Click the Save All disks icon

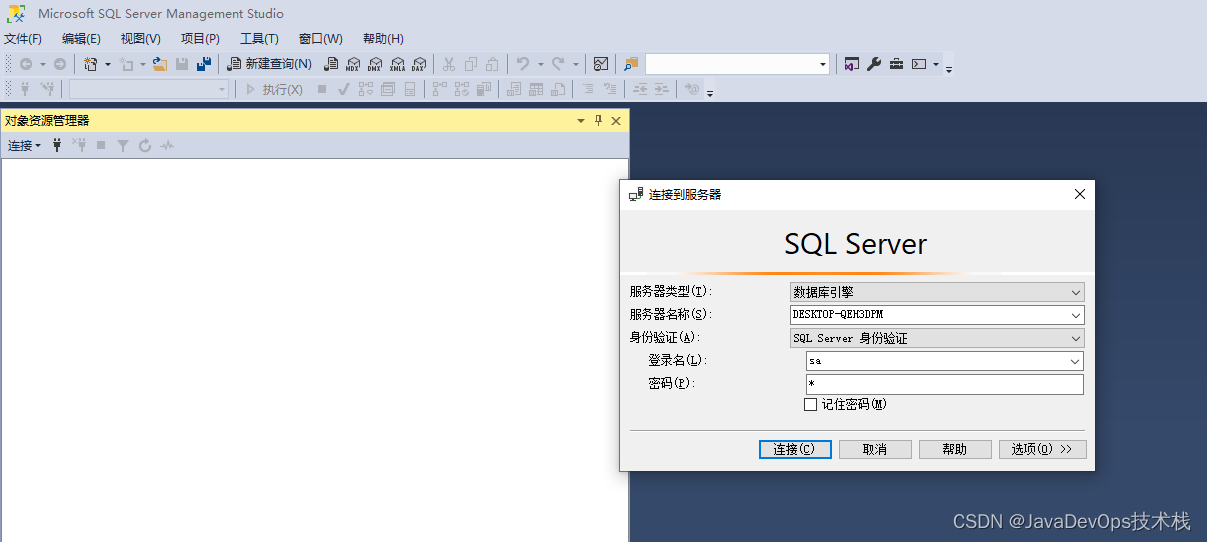[x=204, y=64]
